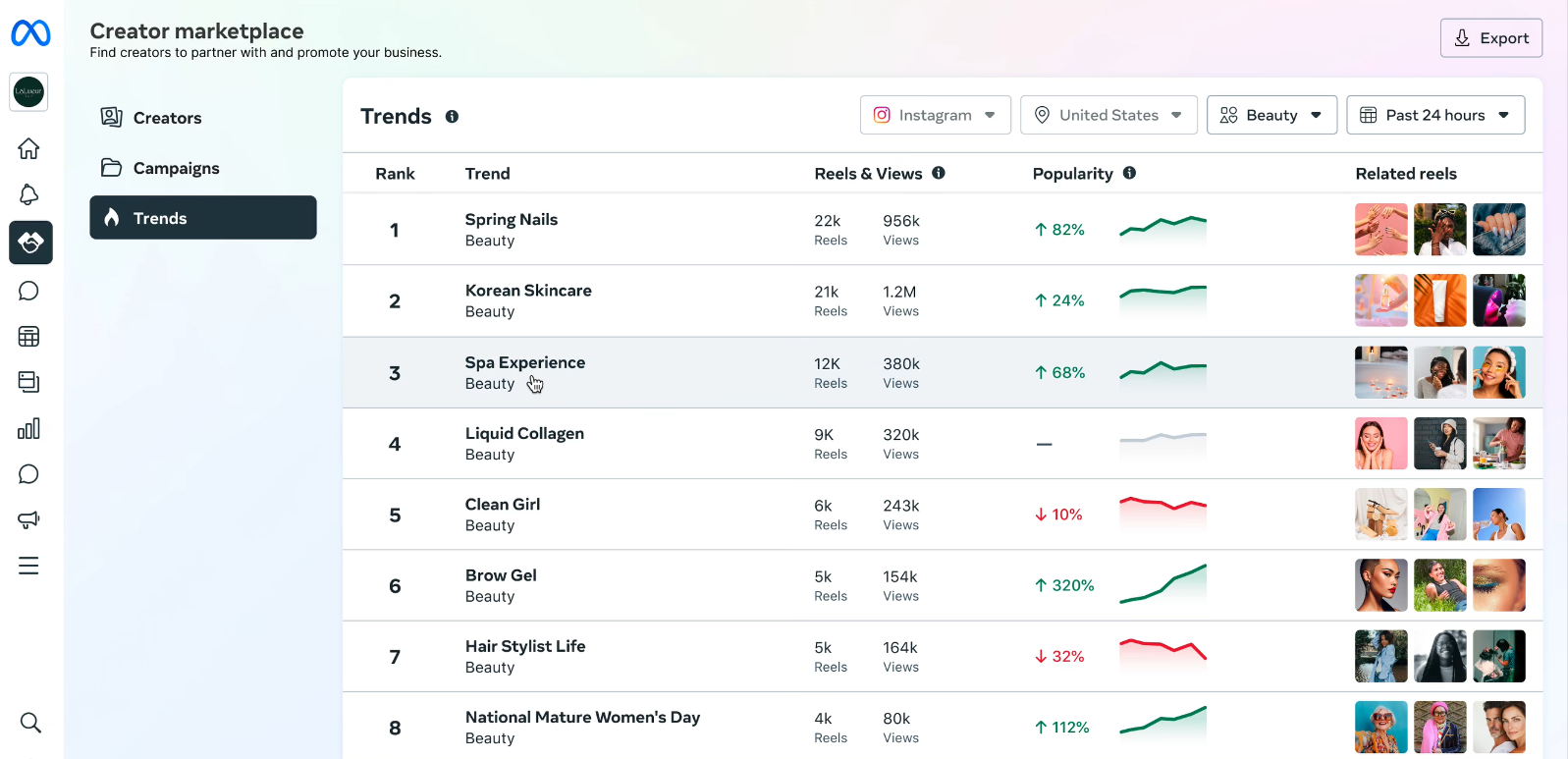
Task: Click the Export button
Action: coord(1490,38)
